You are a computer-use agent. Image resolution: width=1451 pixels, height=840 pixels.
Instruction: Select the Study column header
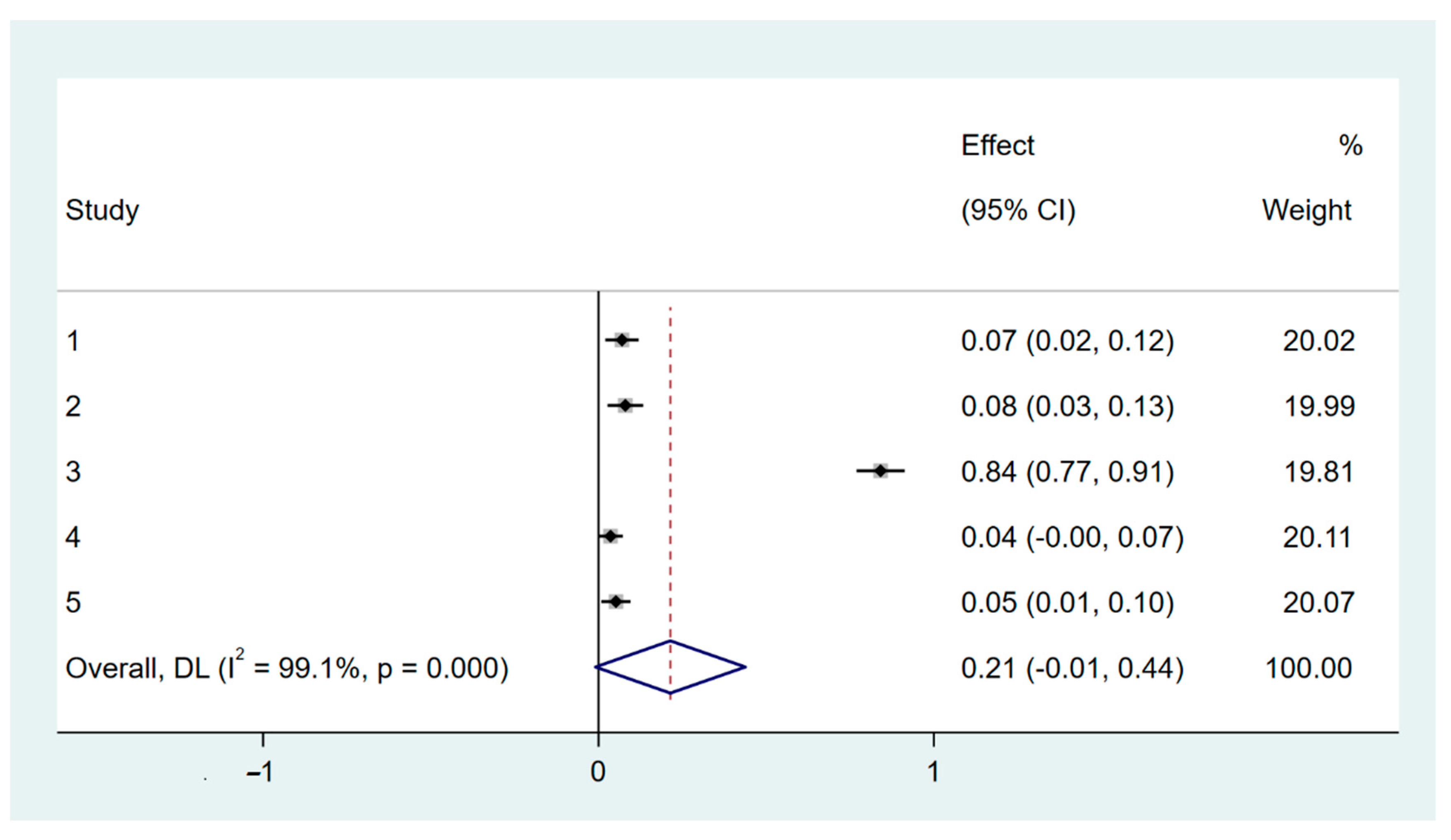(102, 210)
